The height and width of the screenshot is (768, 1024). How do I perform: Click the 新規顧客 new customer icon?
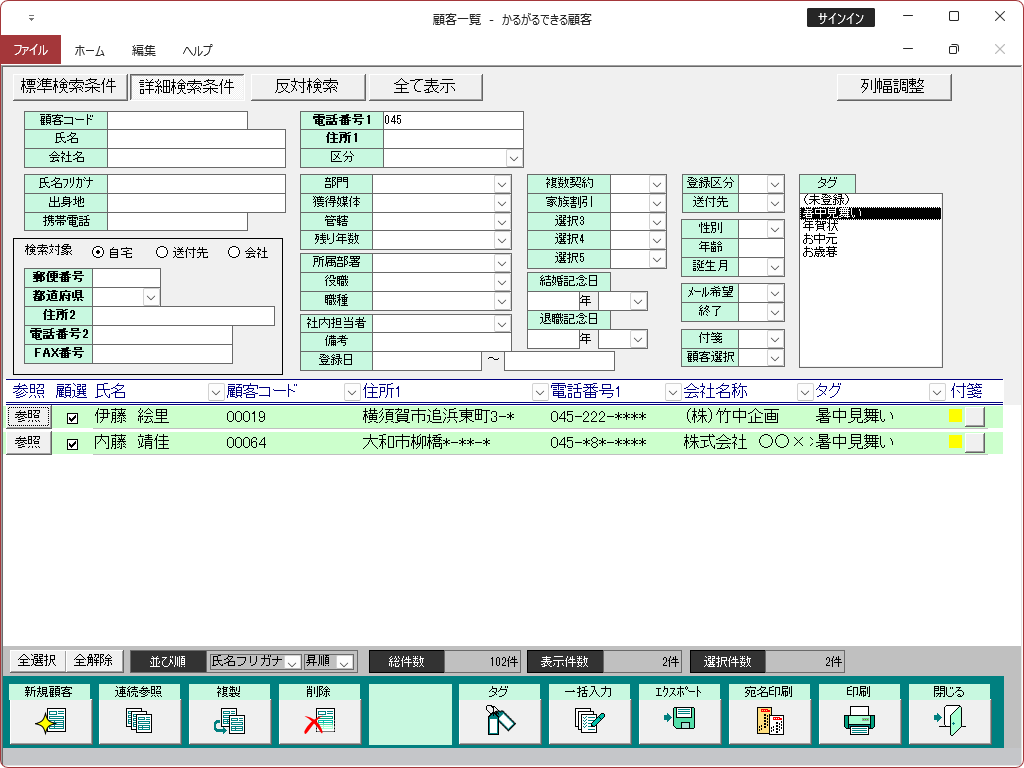coord(50,720)
